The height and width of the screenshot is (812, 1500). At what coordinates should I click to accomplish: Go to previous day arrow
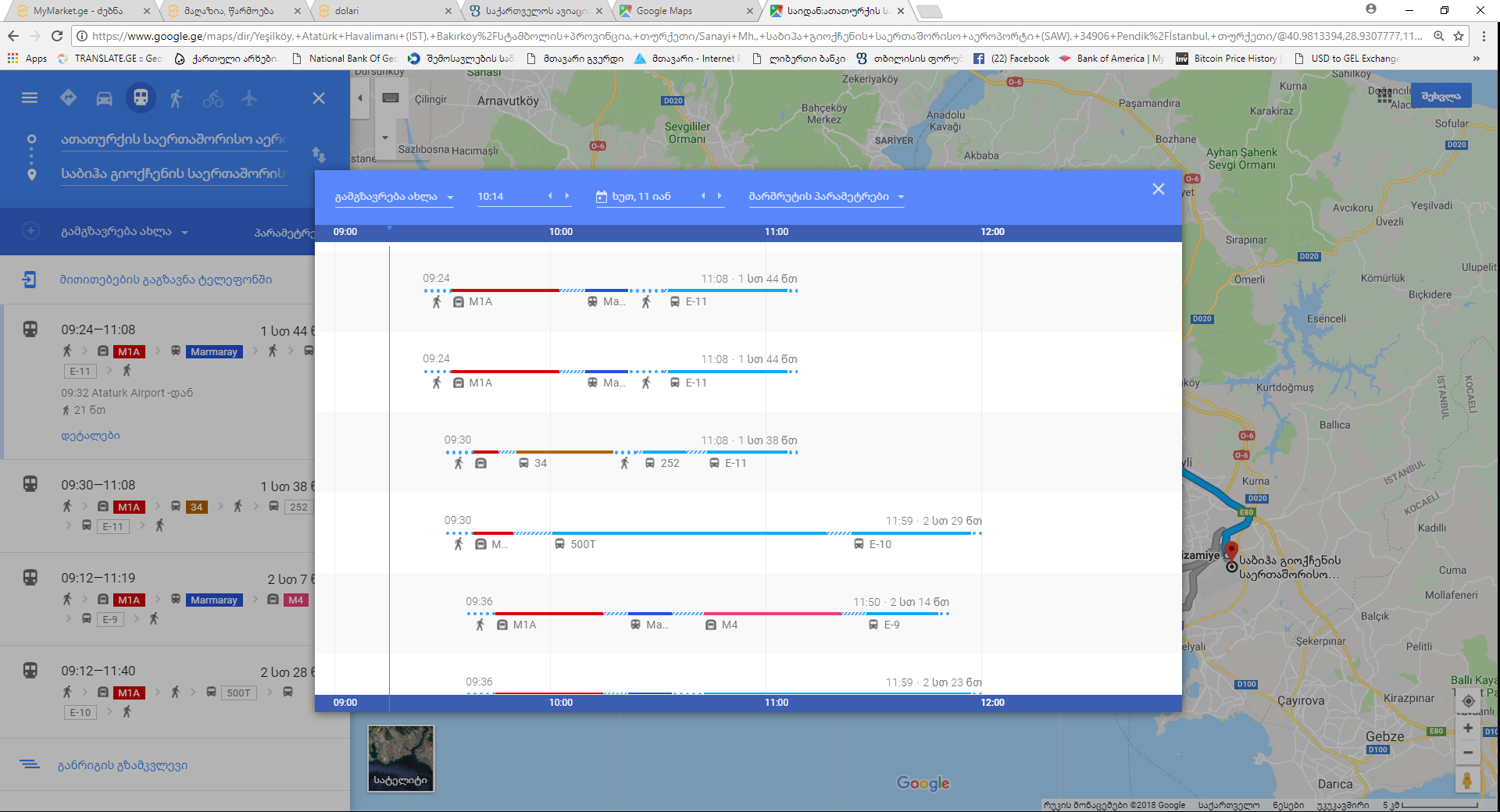(x=703, y=196)
